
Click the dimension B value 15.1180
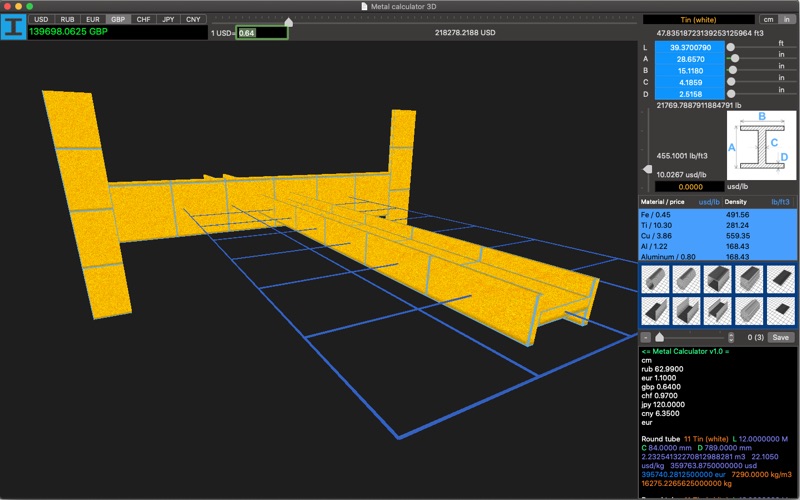(690, 71)
